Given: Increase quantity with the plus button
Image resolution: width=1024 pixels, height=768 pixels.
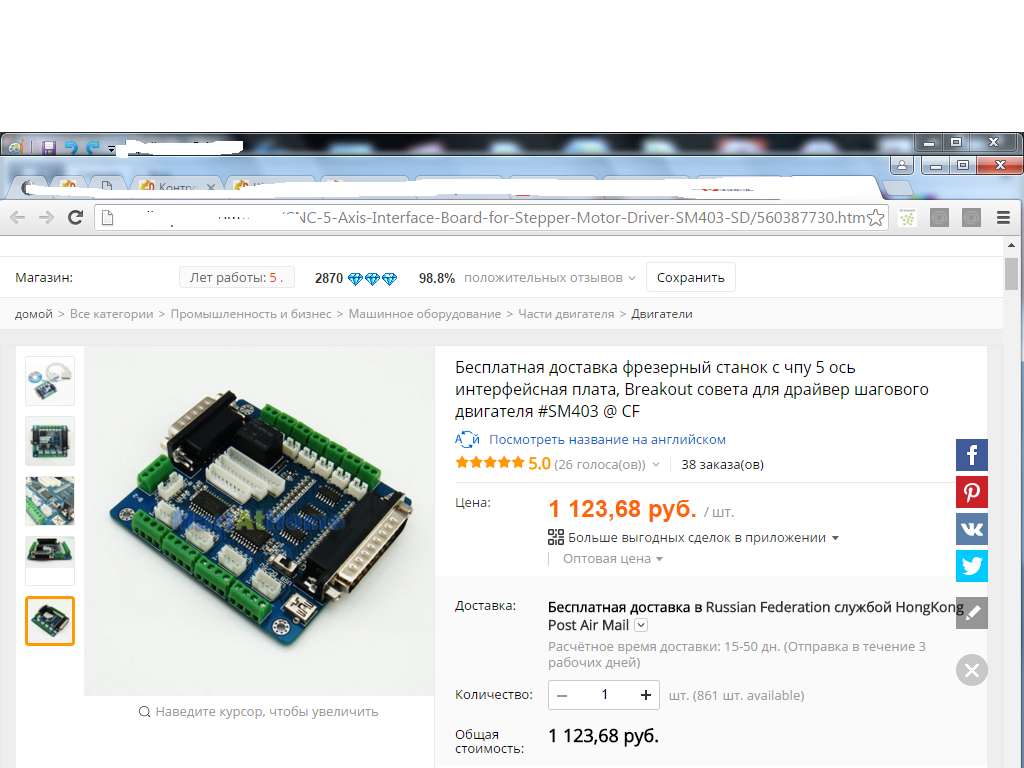Looking at the screenshot, I should pyautogui.click(x=646, y=695).
